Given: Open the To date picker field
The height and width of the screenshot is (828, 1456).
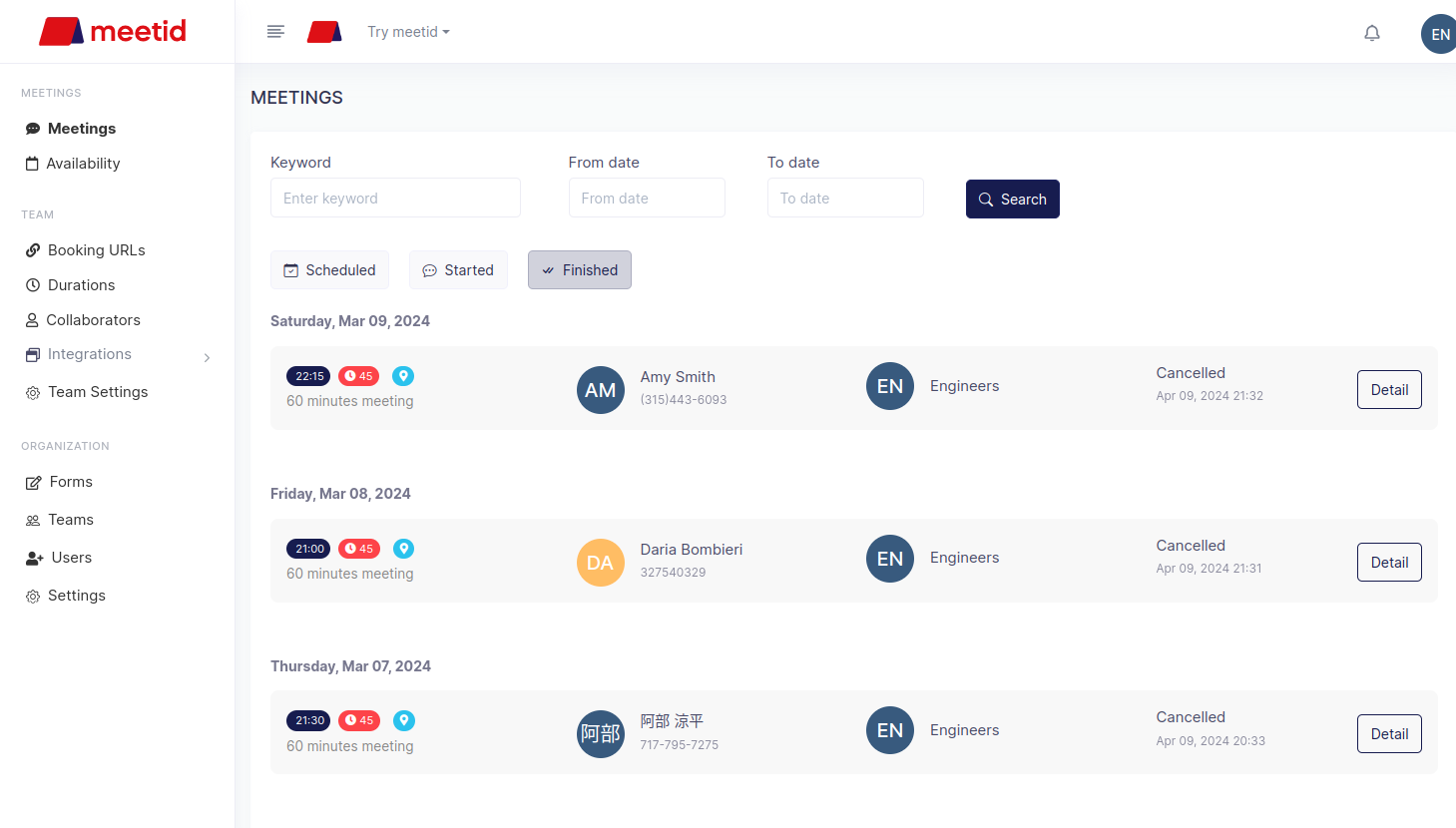Looking at the screenshot, I should 845,198.
